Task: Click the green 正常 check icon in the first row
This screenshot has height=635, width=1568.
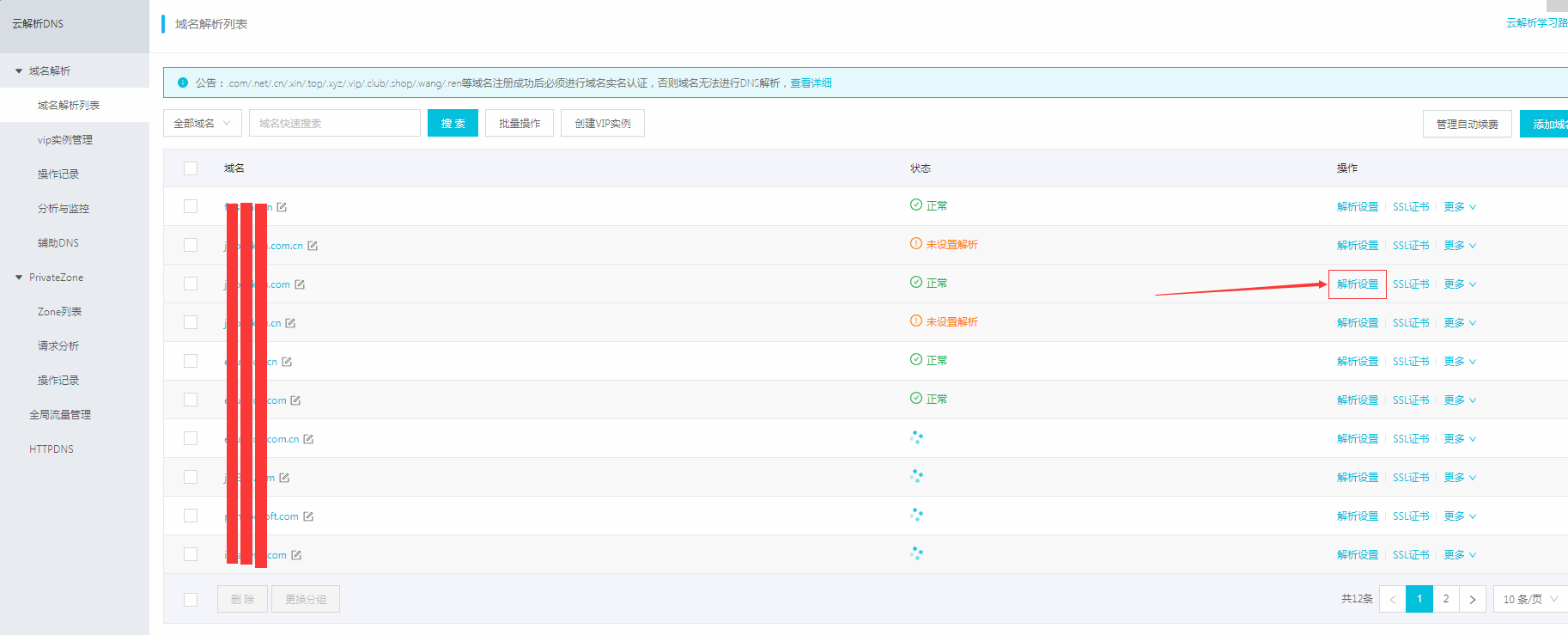Action: [x=916, y=205]
